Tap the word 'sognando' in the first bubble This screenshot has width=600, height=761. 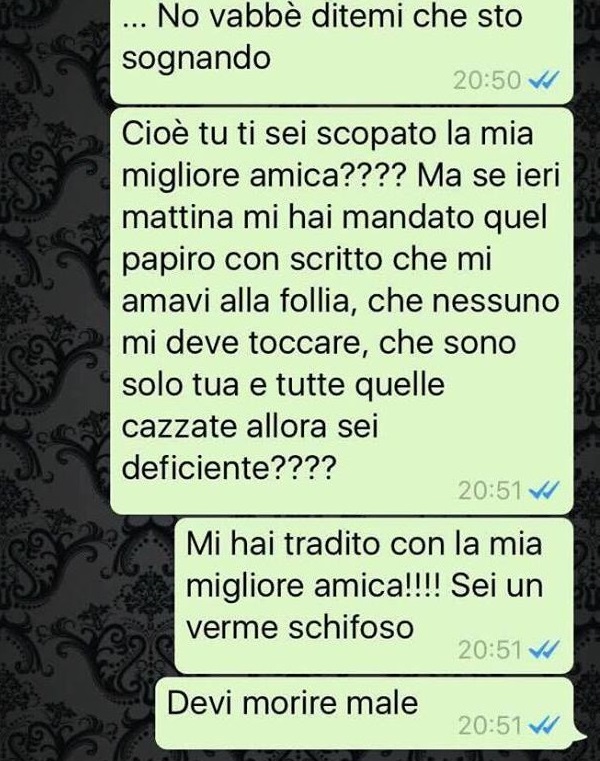(x=196, y=59)
